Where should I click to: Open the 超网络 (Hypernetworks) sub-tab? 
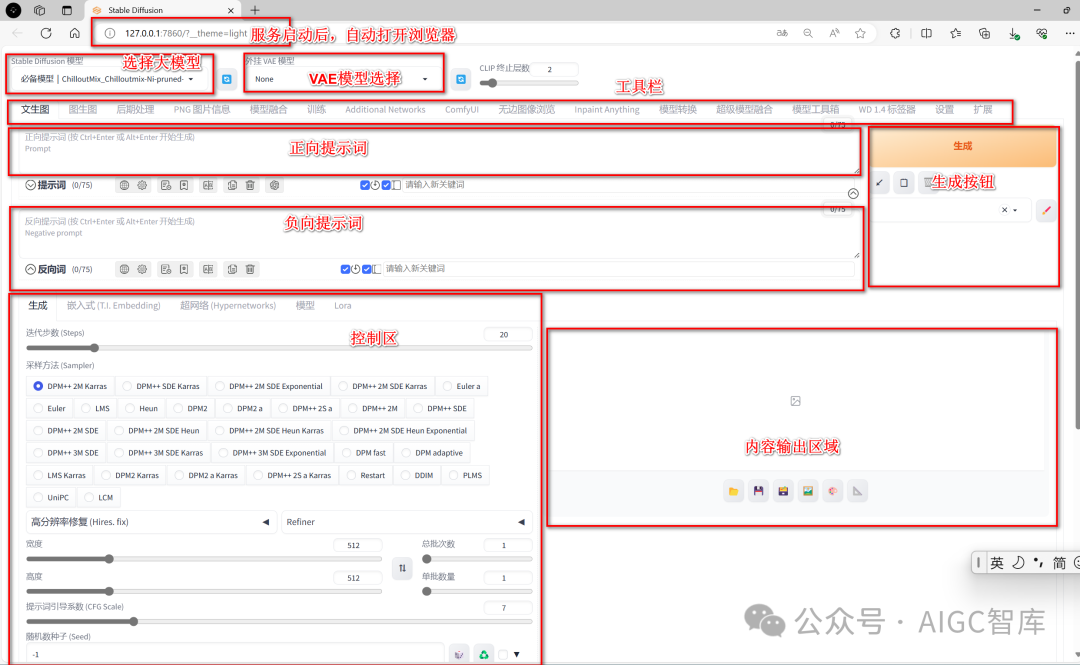(228, 306)
